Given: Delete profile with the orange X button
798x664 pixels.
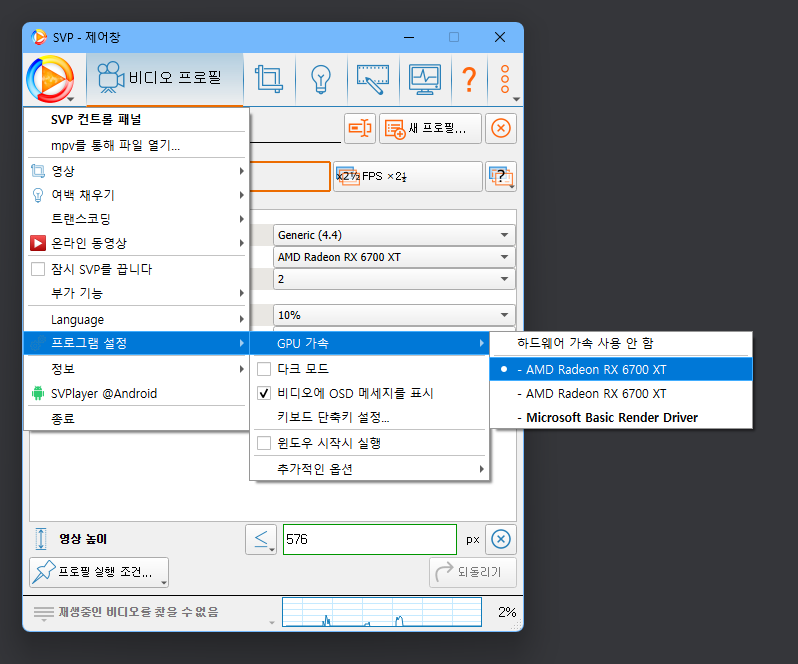Looking at the screenshot, I should (501, 128).
